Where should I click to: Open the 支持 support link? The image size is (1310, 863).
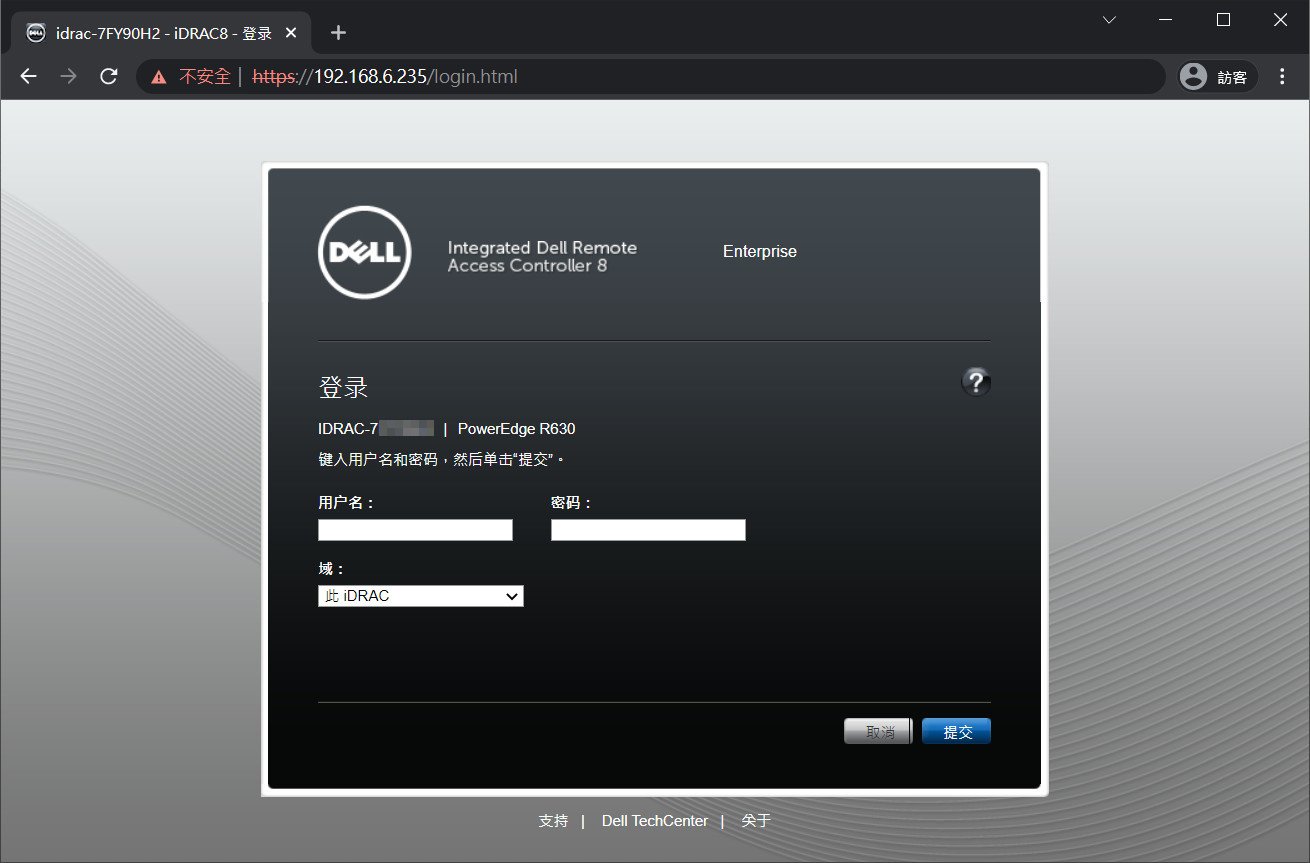point(553,821)
